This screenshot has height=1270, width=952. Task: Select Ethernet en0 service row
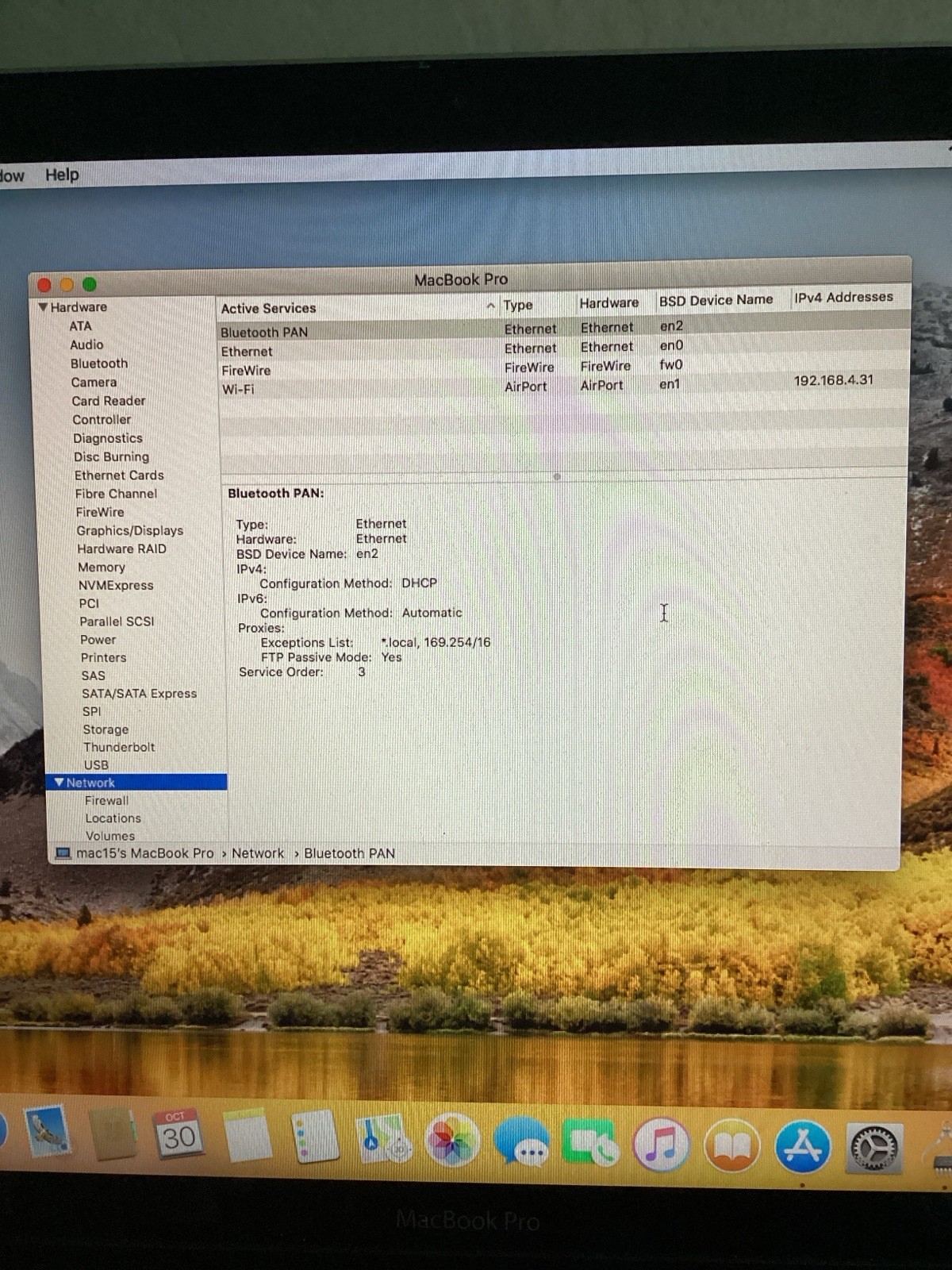point(563,348)
